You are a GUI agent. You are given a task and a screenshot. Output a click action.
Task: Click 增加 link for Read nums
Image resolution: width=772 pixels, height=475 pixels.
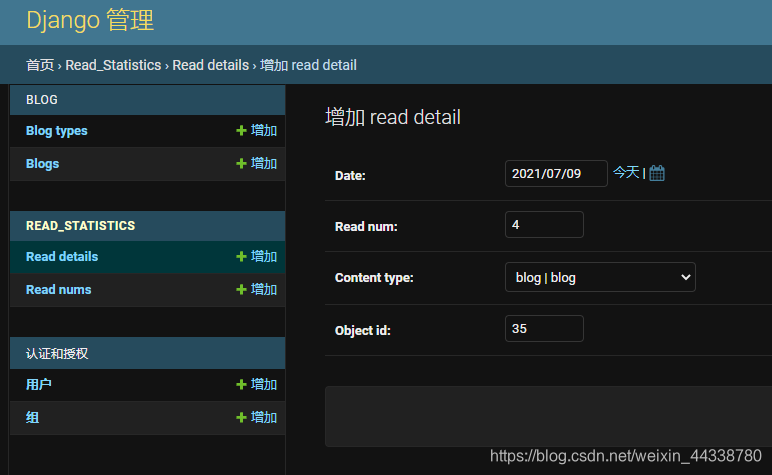pyautogui.click(x=264, y=289)
